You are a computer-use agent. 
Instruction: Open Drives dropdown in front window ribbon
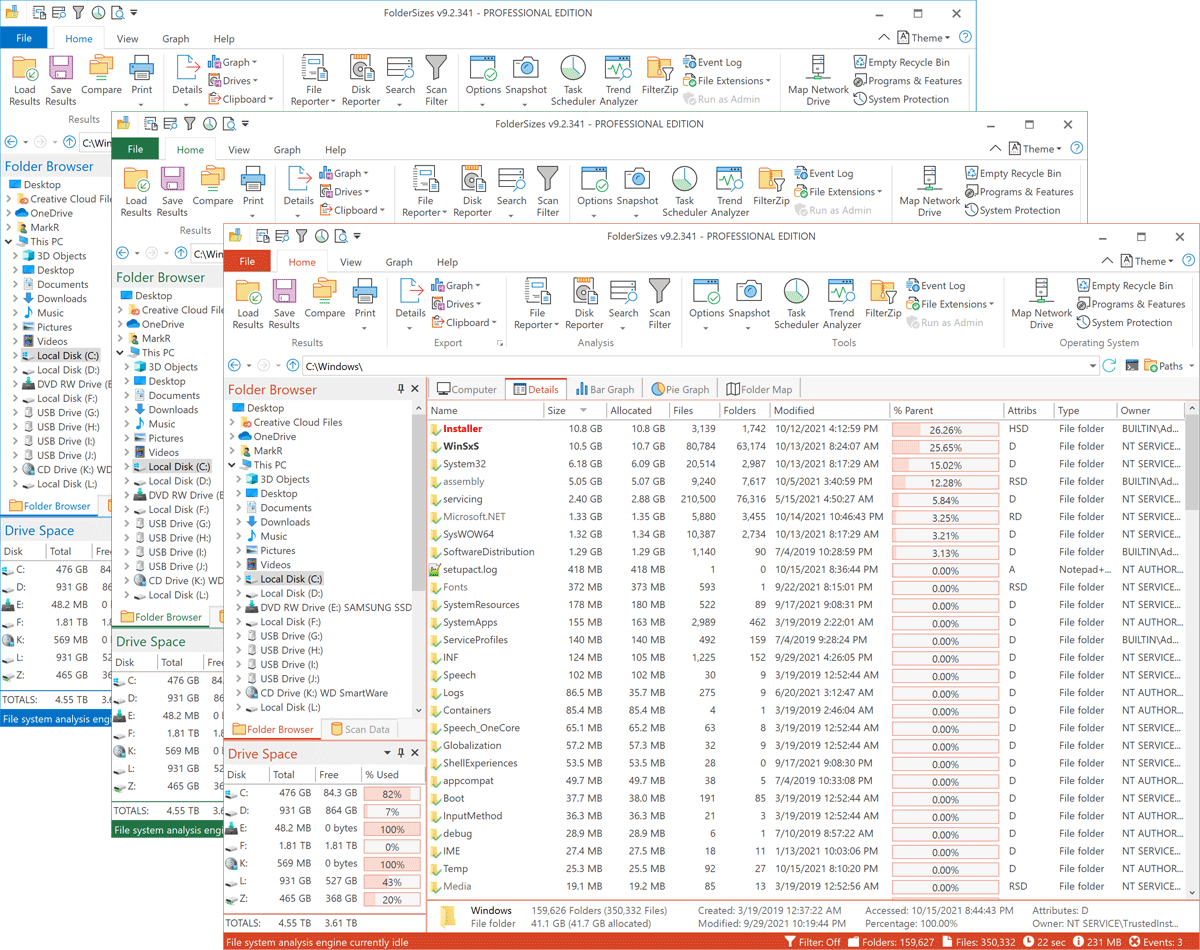(456, 304)
